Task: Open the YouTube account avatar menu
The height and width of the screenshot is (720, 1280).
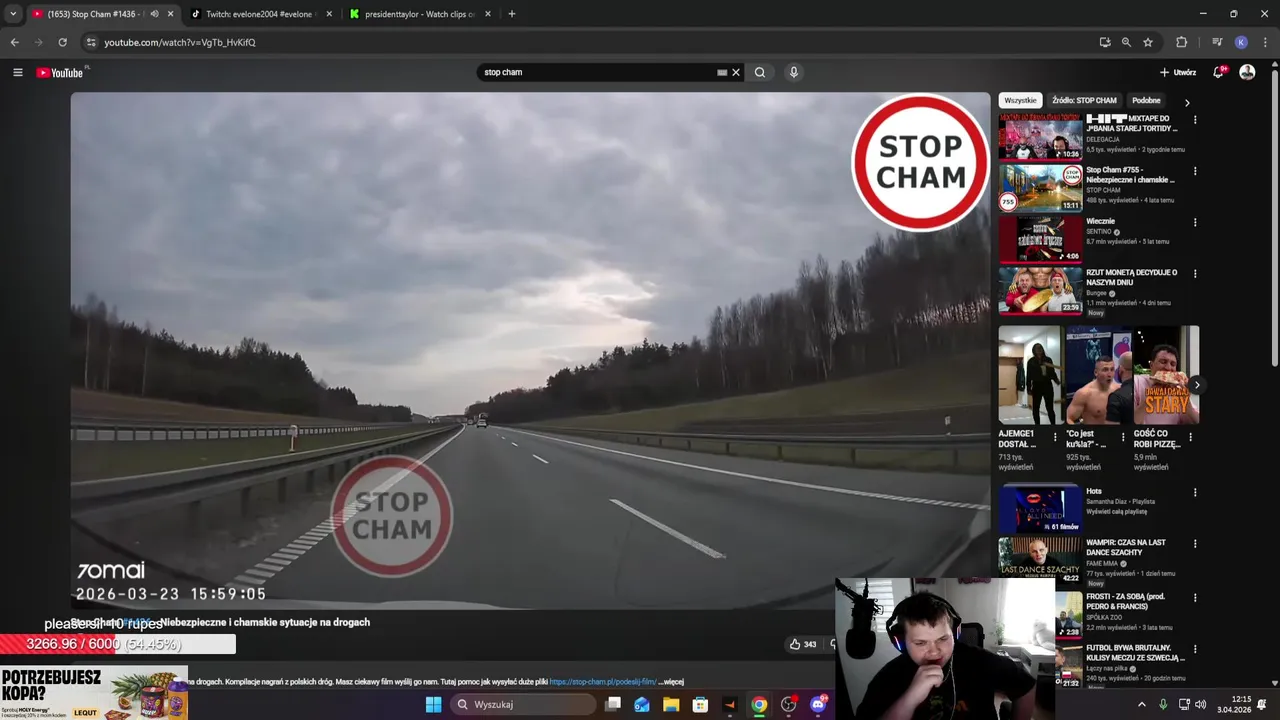Action: pyautogui.click(x=1247, y=72)
